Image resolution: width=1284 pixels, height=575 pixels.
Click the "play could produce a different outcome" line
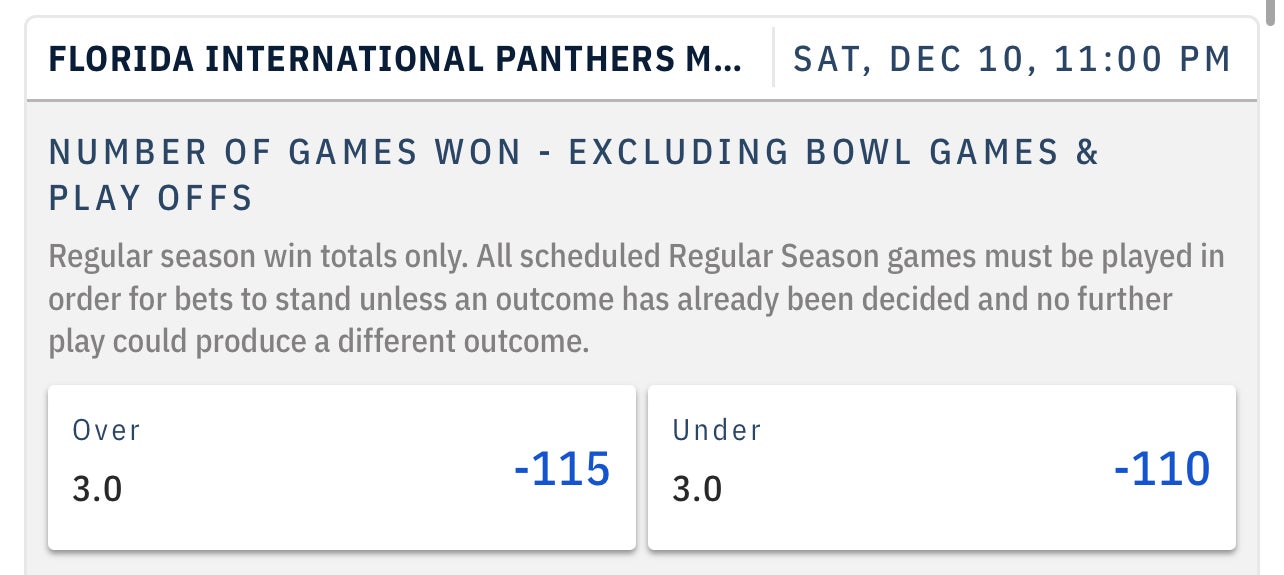(320, 342)
